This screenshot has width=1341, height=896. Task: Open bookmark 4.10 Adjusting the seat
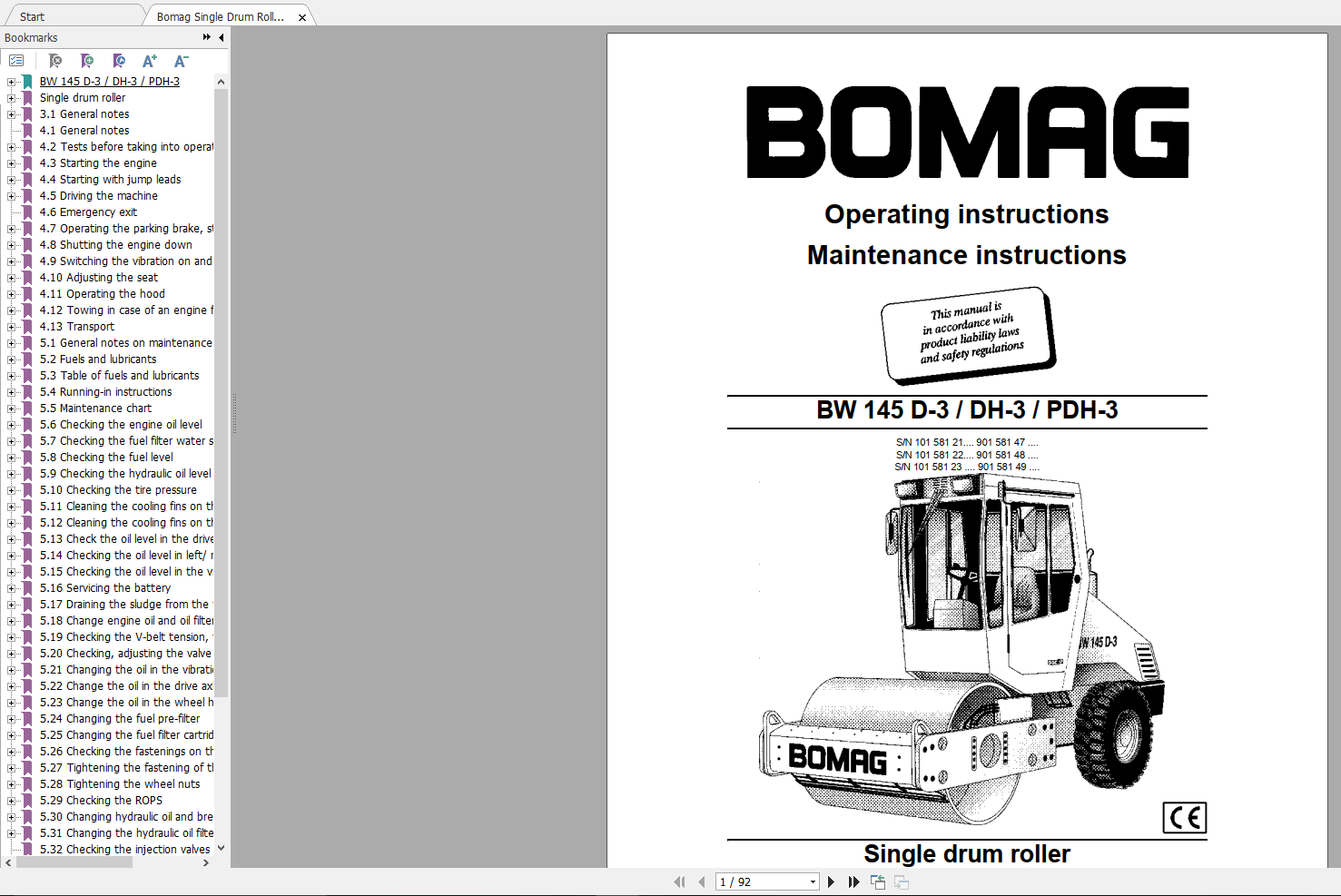[98, 278]
